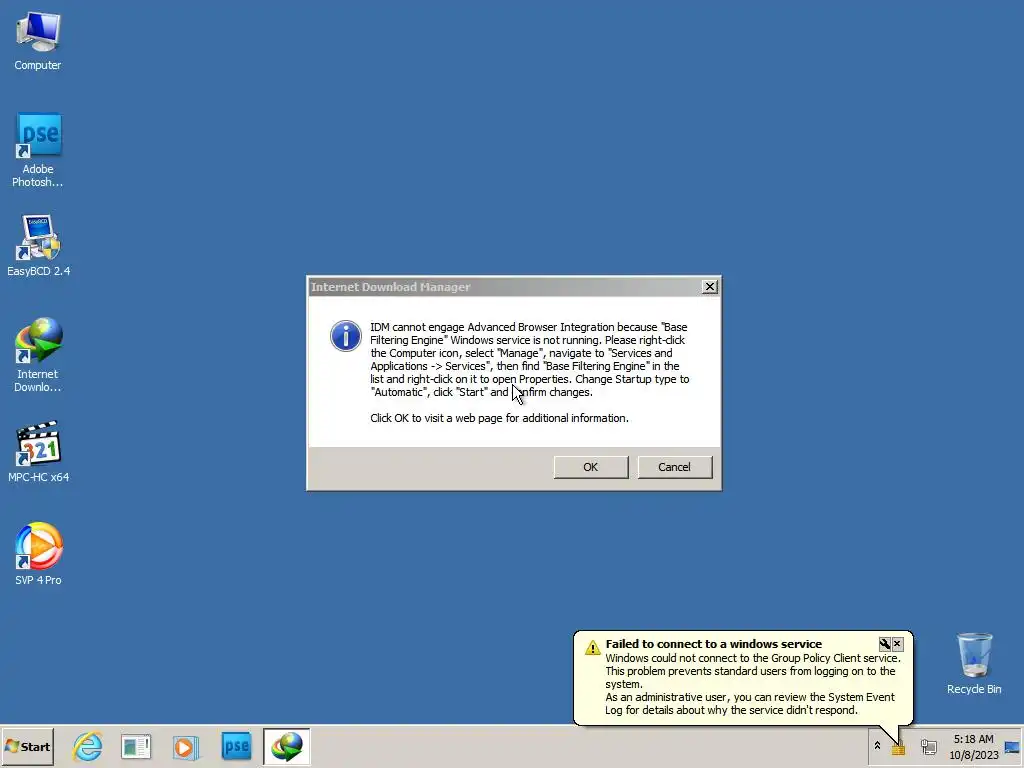Select the Adobe Photoshop Elements desktop shortcut
This screenshot has width=1024, height=768.
click(38, 150)
